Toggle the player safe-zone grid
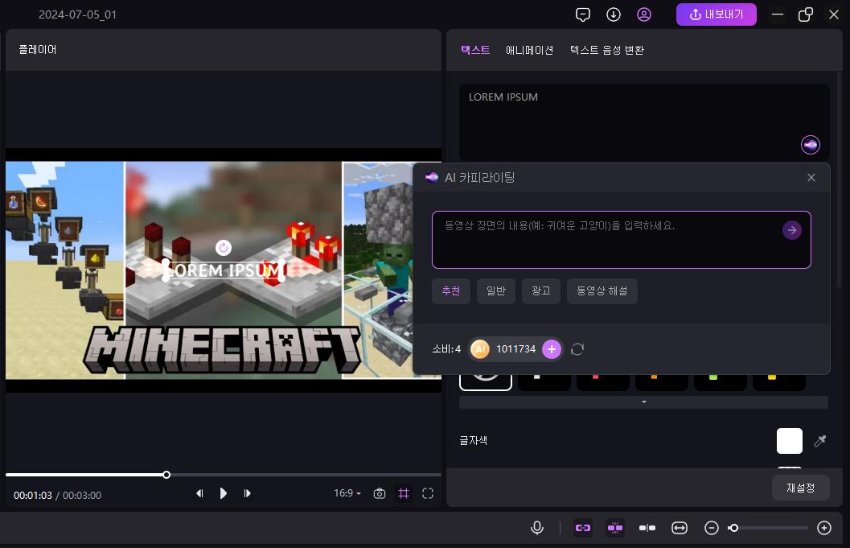 (x=404, y=493)
